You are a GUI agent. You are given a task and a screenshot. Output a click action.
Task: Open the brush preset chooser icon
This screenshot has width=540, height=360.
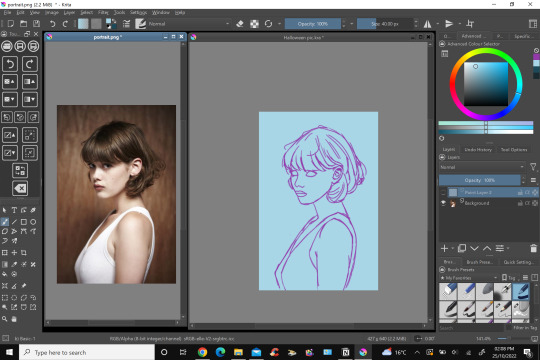(141, 23)
